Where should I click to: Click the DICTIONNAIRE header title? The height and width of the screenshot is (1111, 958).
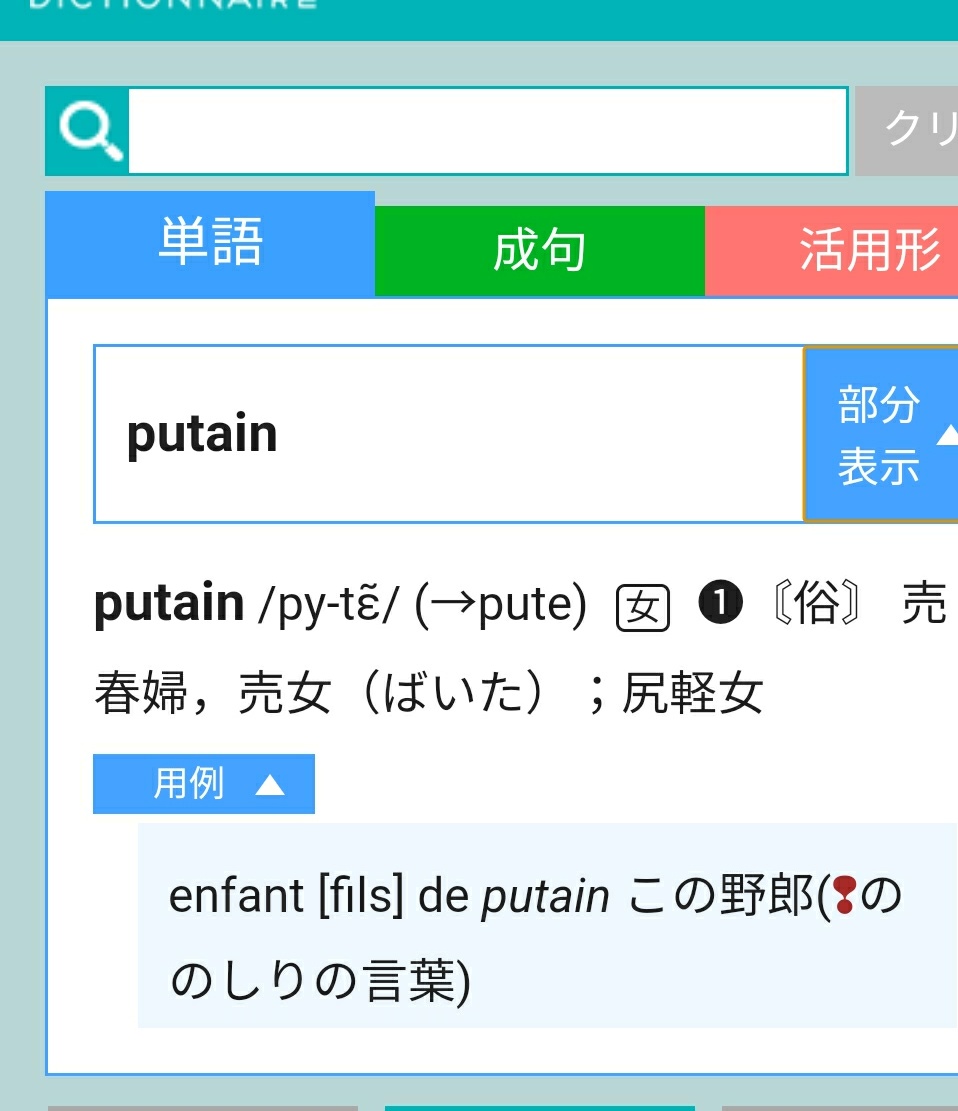pyautogui.click(x=170, y=4)
